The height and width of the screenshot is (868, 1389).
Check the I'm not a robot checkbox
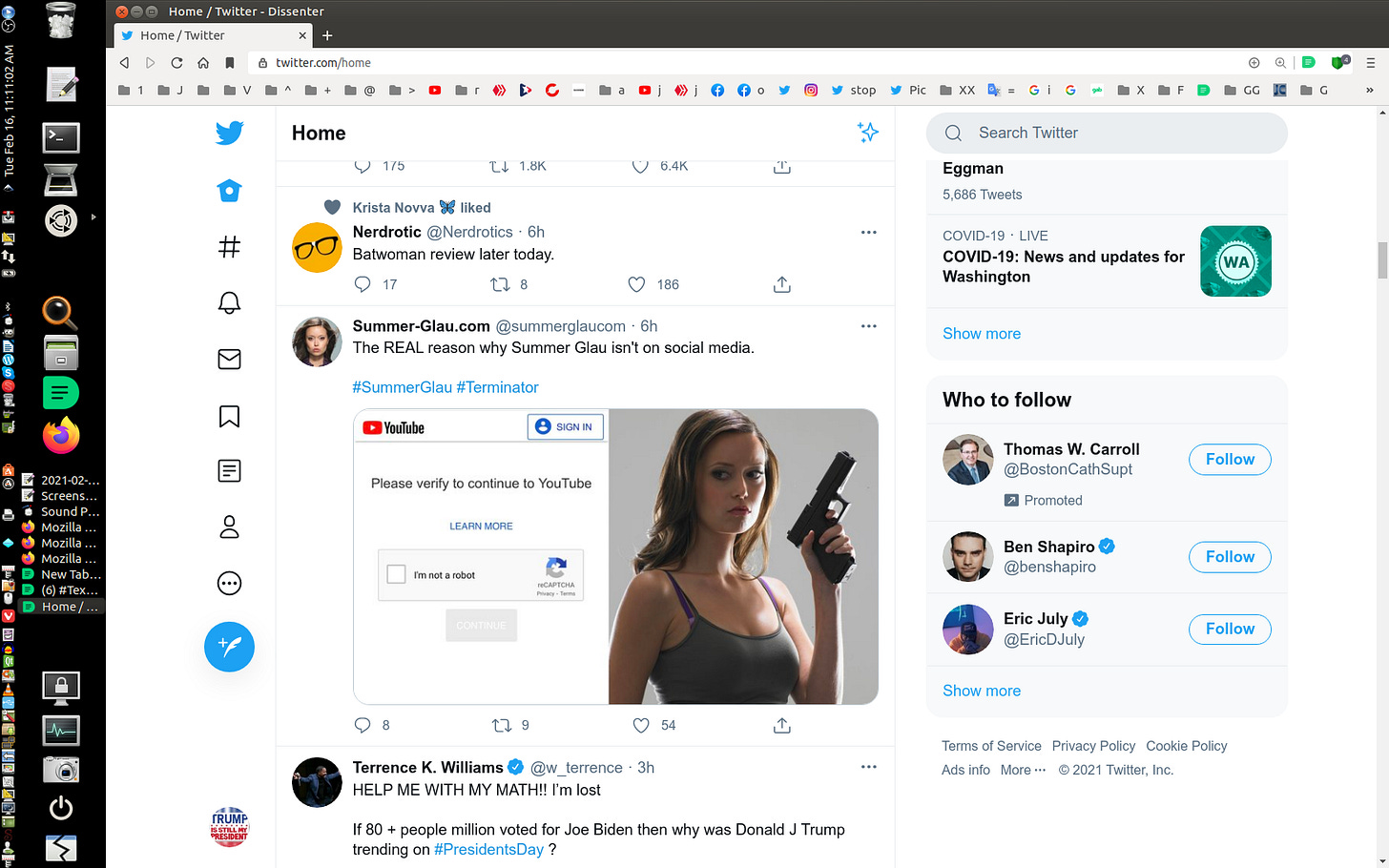coord(396,574)
